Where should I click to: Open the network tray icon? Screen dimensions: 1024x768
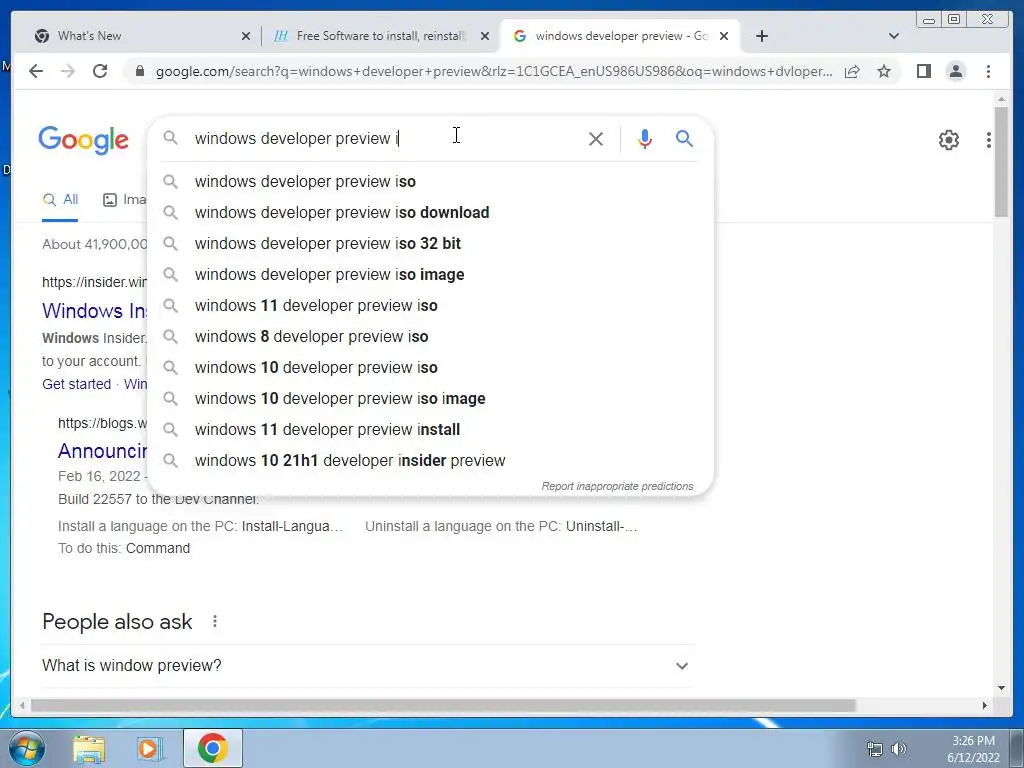pos(874,749)
